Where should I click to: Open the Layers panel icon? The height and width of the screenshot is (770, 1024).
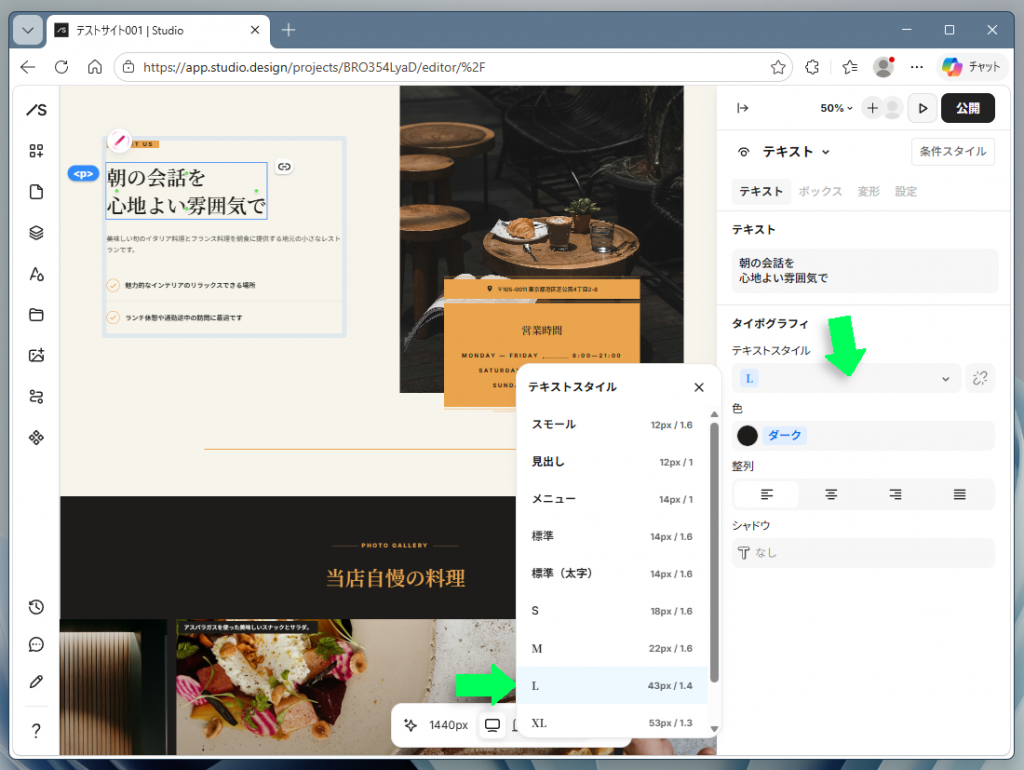(x=37, y=233)
